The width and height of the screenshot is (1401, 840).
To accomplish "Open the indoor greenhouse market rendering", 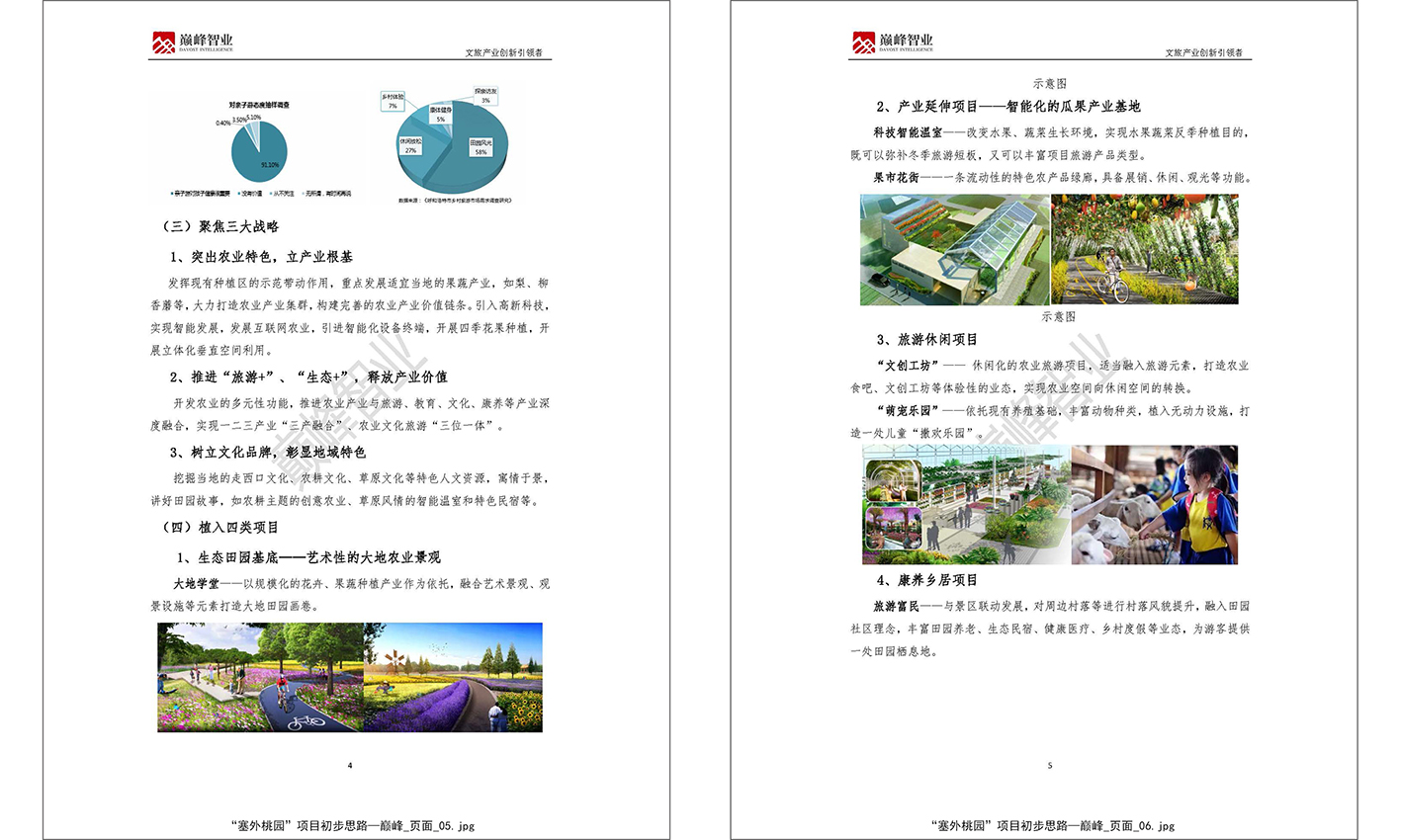I will click(965, 504).
